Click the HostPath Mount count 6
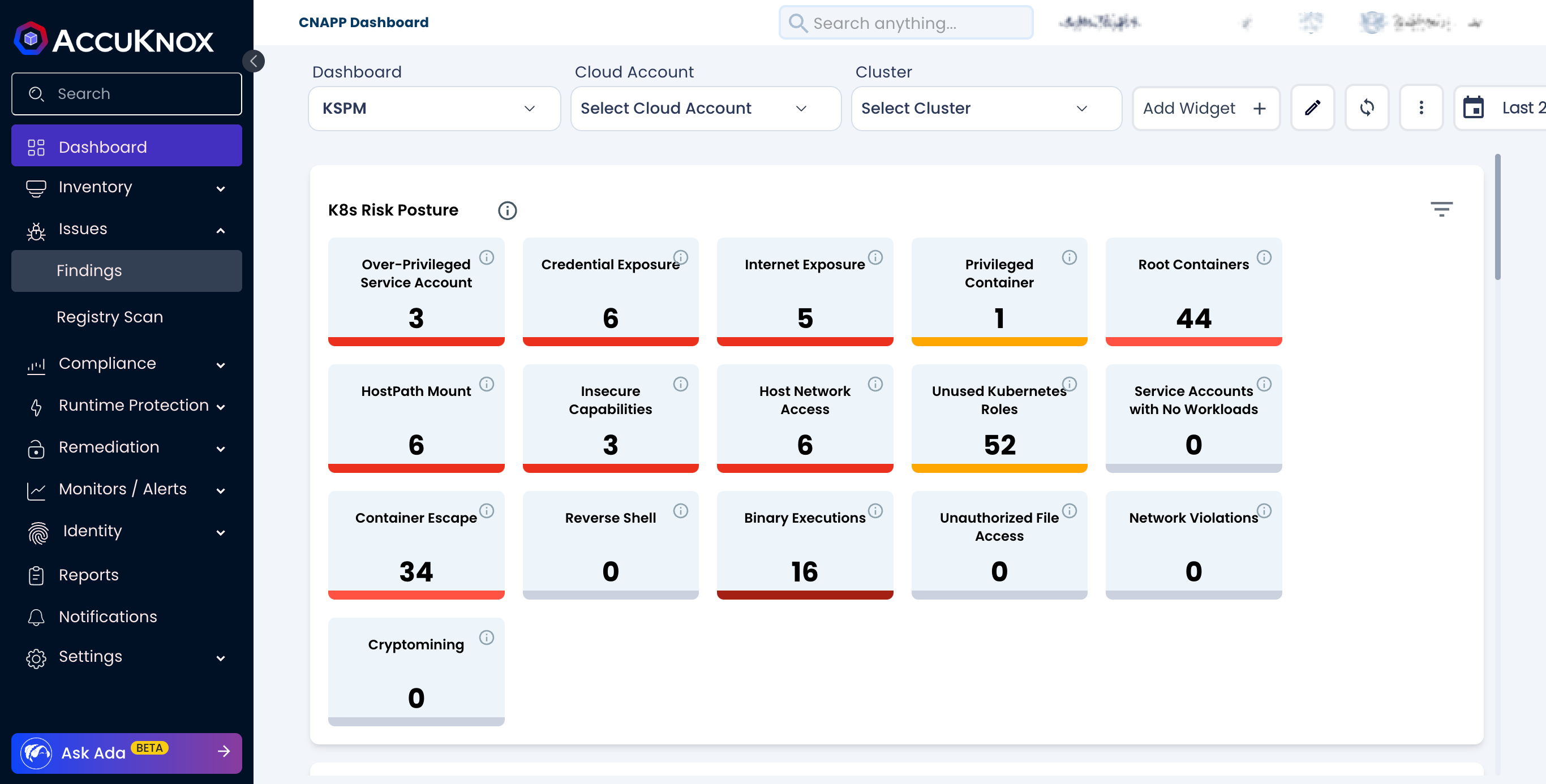This screenshot has width=1546, height=784. 416,445
